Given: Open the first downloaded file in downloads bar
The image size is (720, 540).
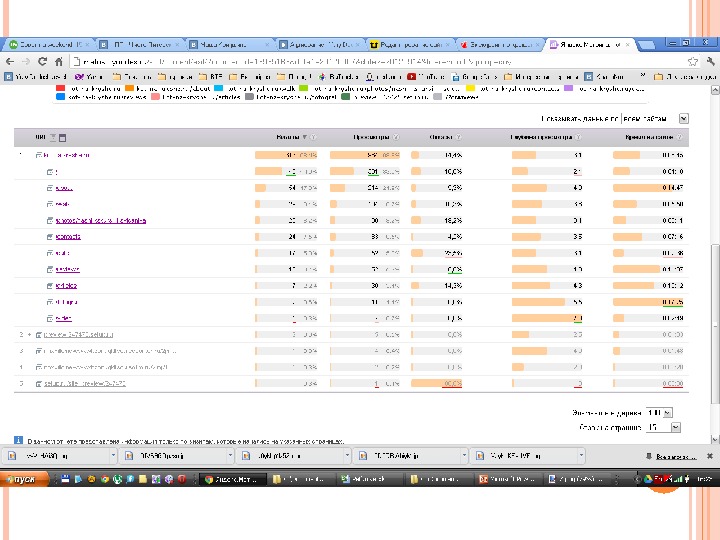Looking at the screenshot, I should coord(57,456).
